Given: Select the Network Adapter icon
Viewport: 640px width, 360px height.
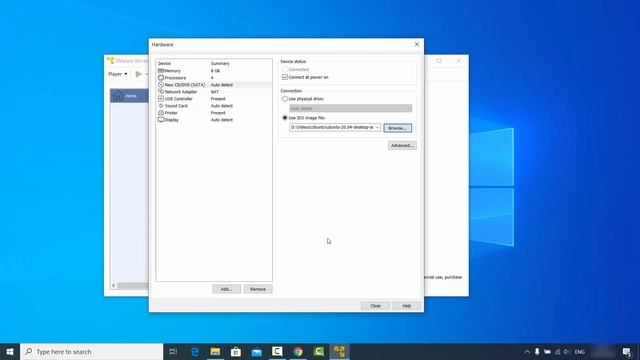Looking at the screenshot, I should click(161, 91).
